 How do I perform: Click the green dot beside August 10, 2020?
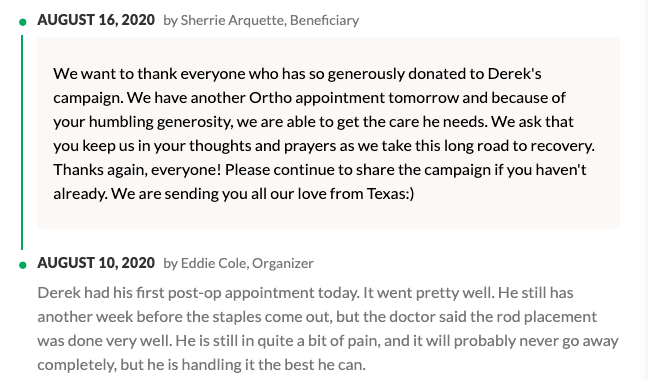tap(23, 265)
